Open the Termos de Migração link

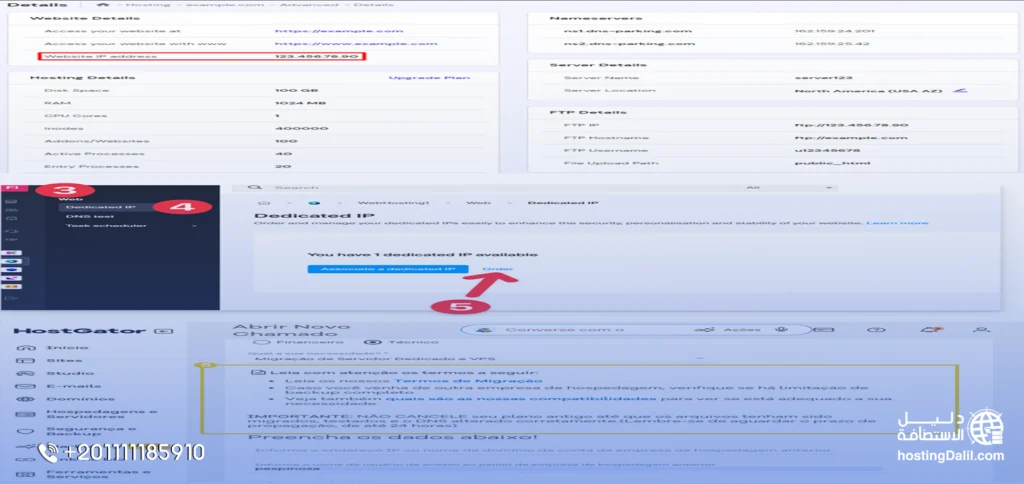tap(468, 380)
